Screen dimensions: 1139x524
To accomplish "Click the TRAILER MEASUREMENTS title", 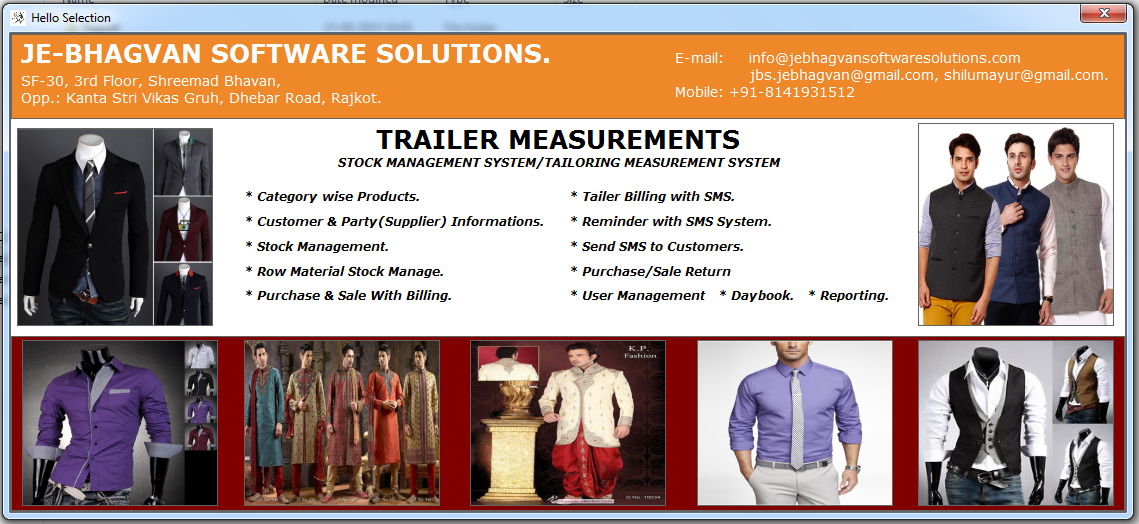I will pyautogui.click(x=558, y=140).
